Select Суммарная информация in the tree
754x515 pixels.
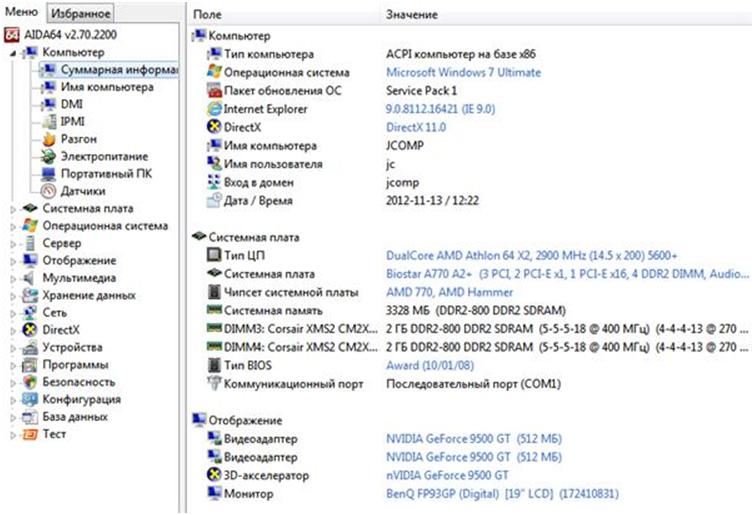click(x=117, y=70)
